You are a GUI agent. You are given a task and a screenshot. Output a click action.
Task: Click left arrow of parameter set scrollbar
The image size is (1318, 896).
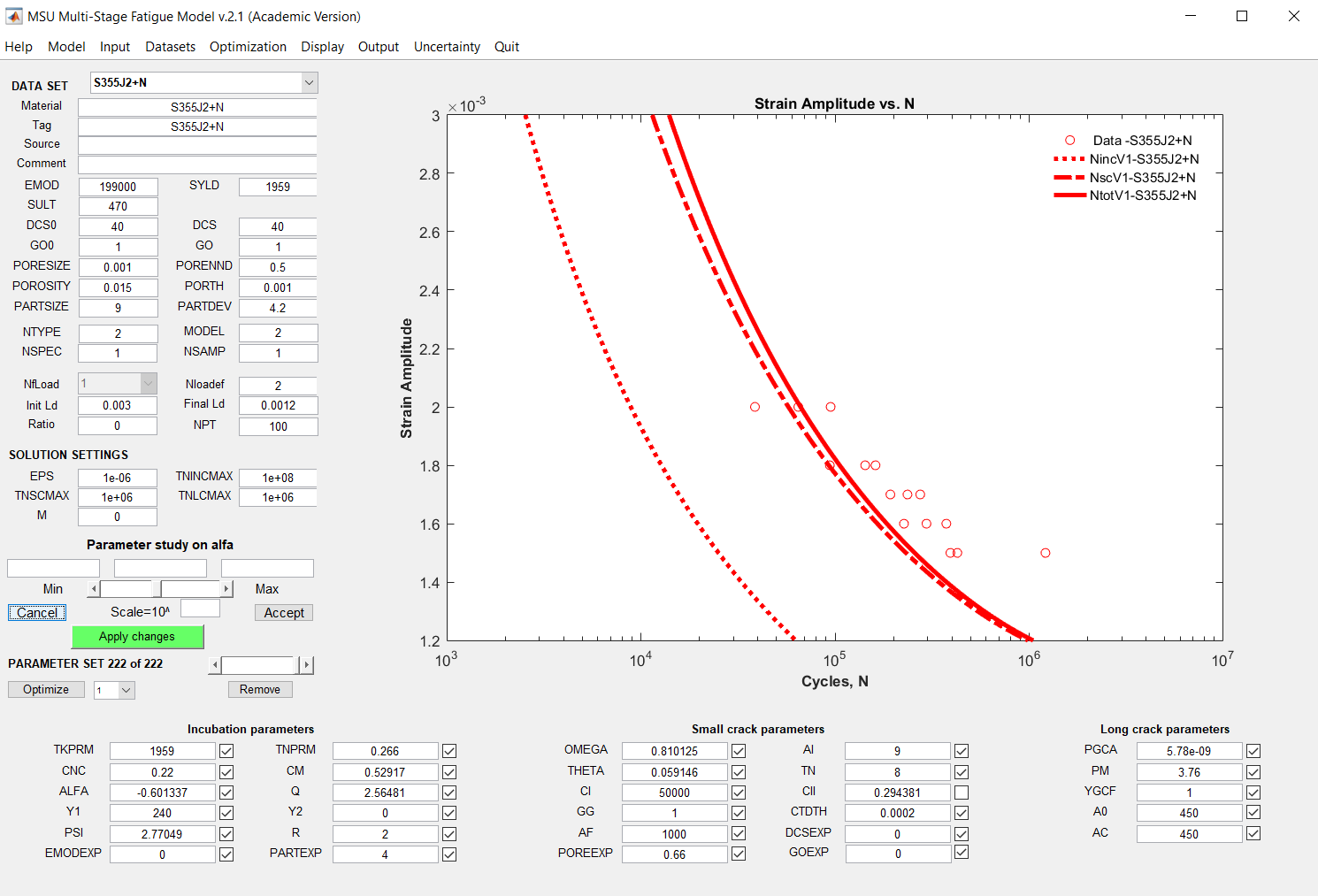(215, 665)
